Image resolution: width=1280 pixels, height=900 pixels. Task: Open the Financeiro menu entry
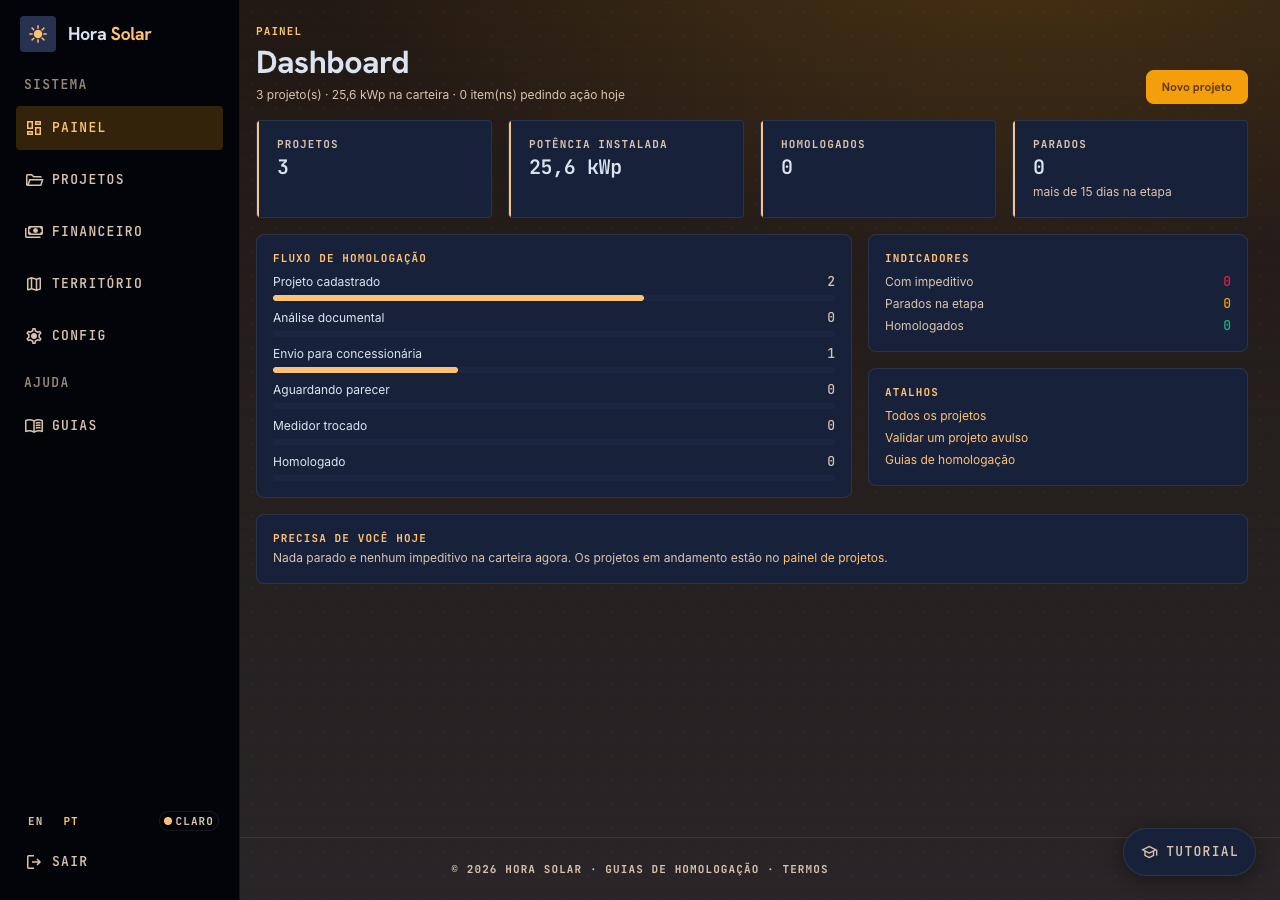pyautogui.click(x=119, y=232)
